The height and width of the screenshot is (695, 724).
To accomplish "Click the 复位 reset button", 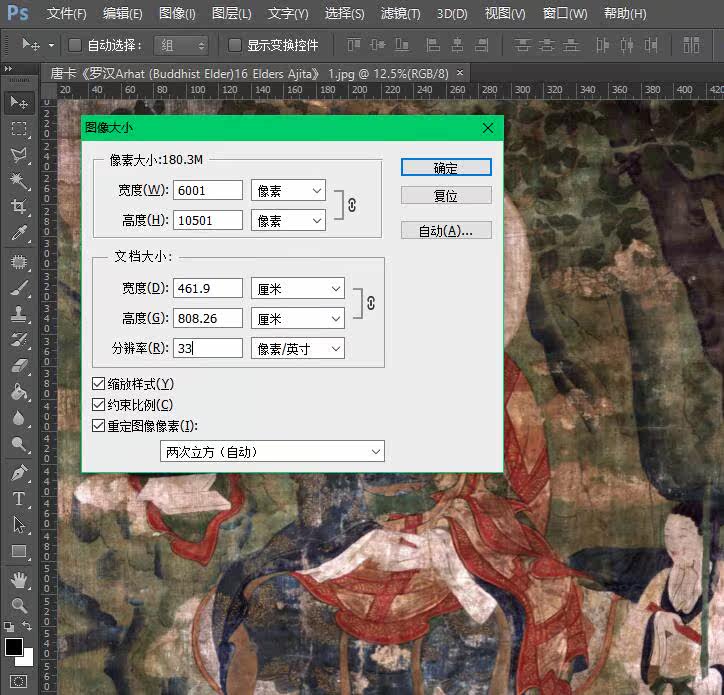I will point(446,195).
